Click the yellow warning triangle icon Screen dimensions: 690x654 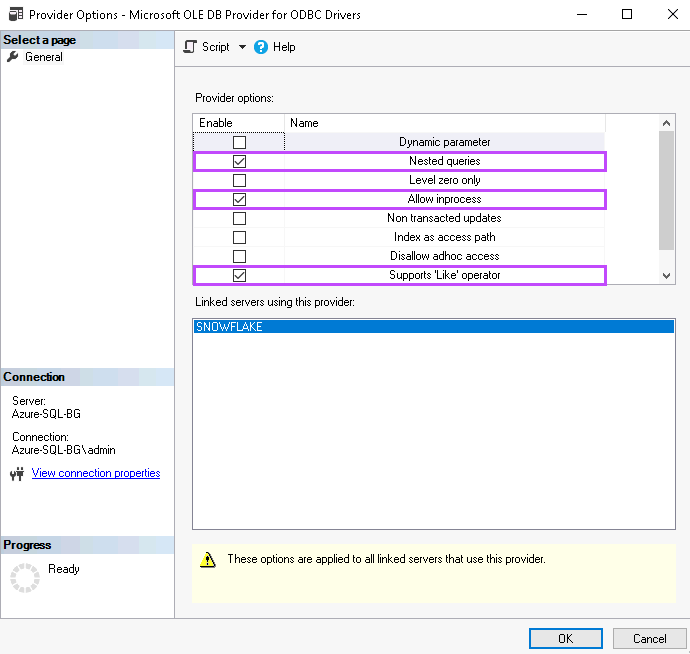[x=207, y=559]
